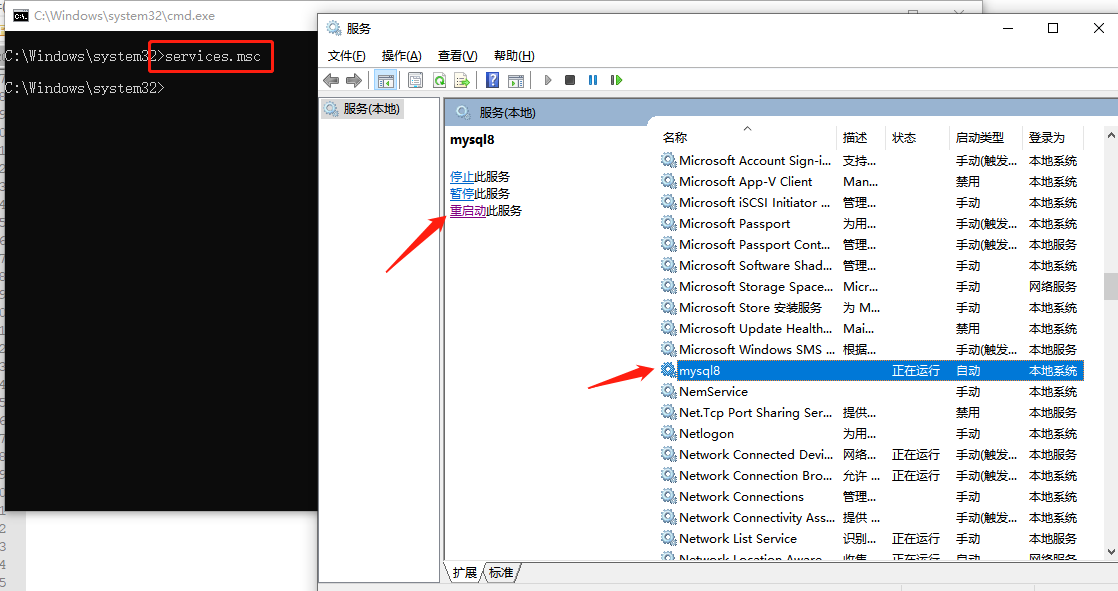
Task: Click services.msc command text in cmd window
Action: (212, 56)
